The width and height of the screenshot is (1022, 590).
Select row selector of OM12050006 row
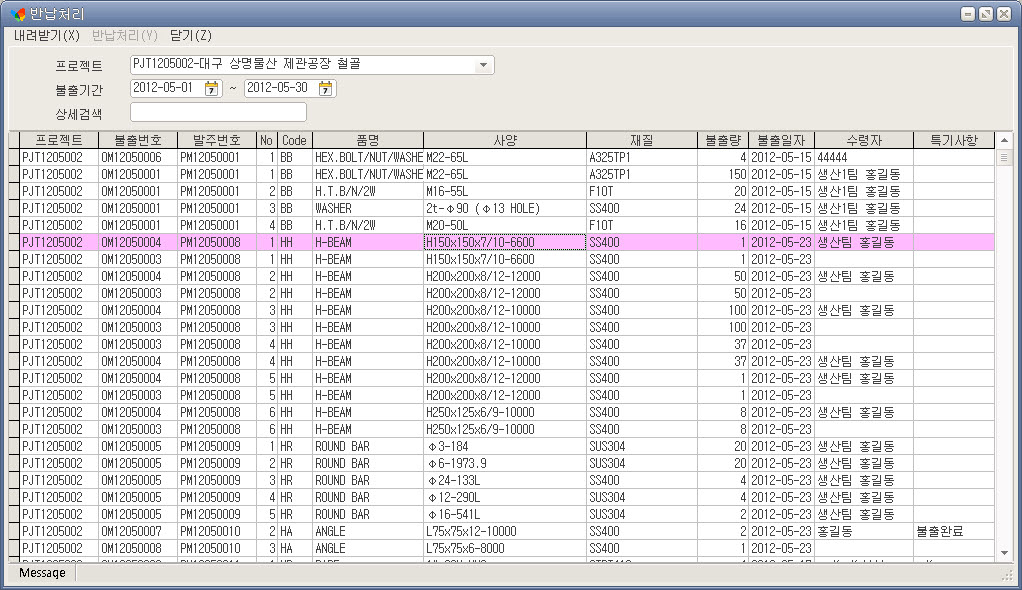(14, 157)
